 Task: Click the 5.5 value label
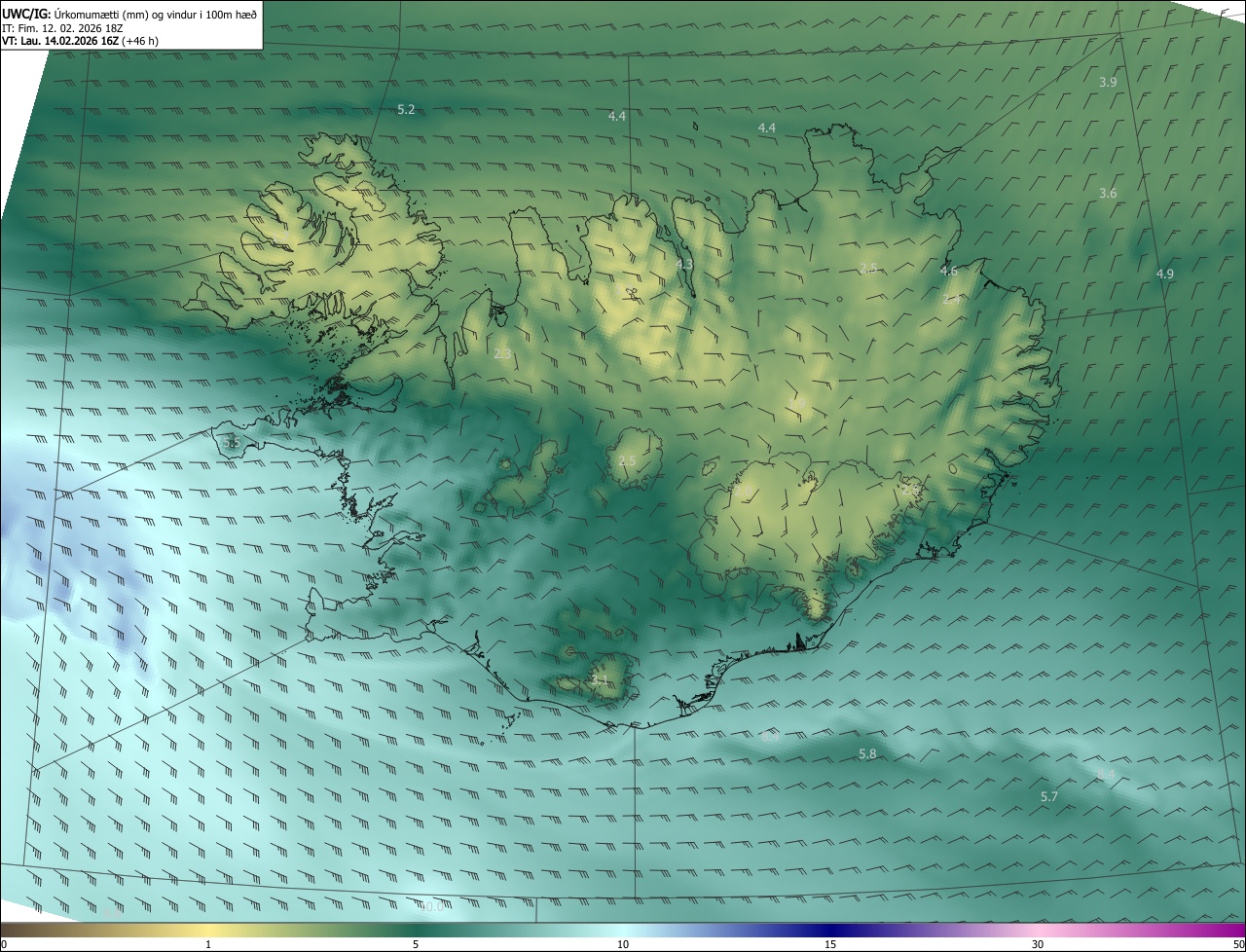click(231, 443)
